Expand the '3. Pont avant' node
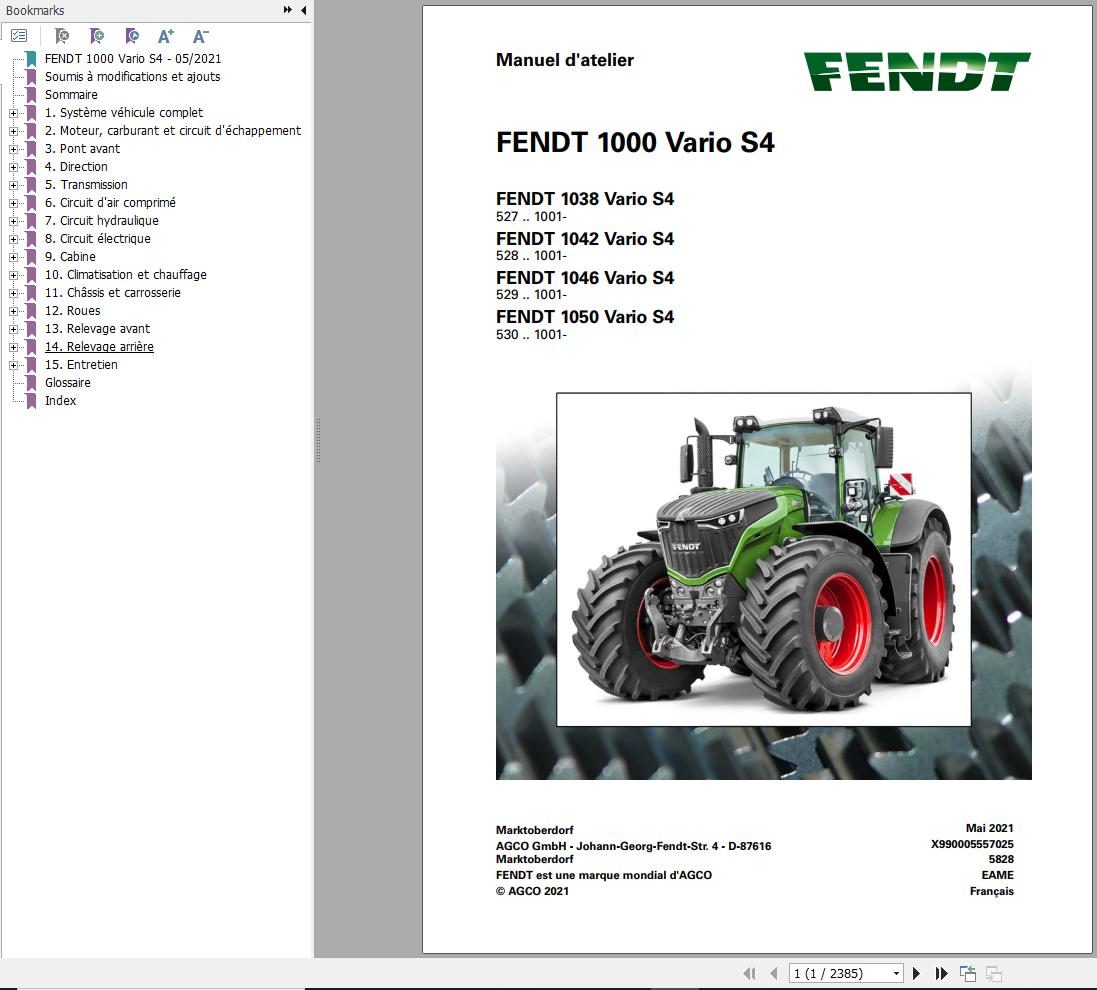Viewport: 1097px width, 990px height. [x=13, y=149]
